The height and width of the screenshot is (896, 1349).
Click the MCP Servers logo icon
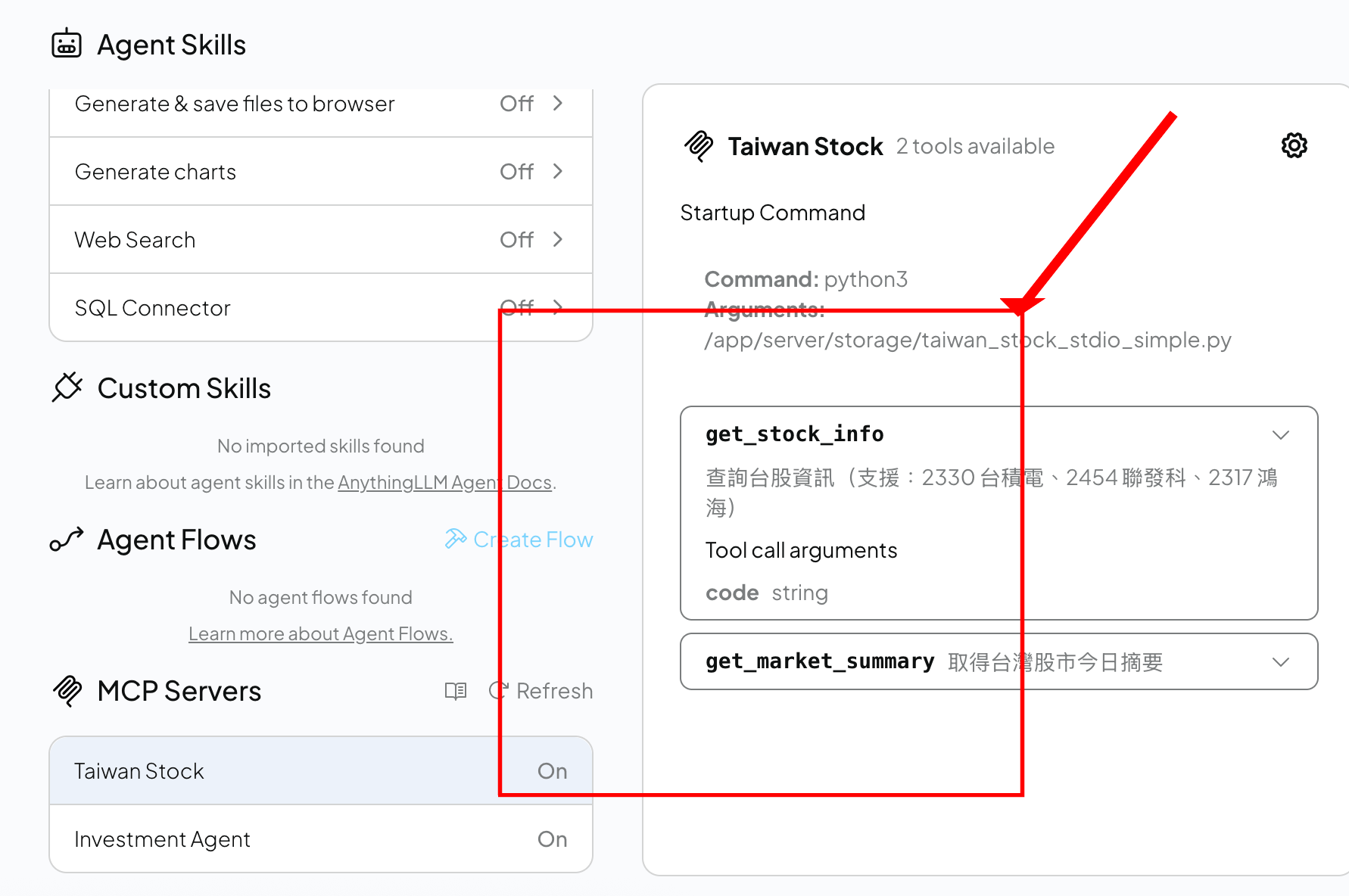pos(67,690)
